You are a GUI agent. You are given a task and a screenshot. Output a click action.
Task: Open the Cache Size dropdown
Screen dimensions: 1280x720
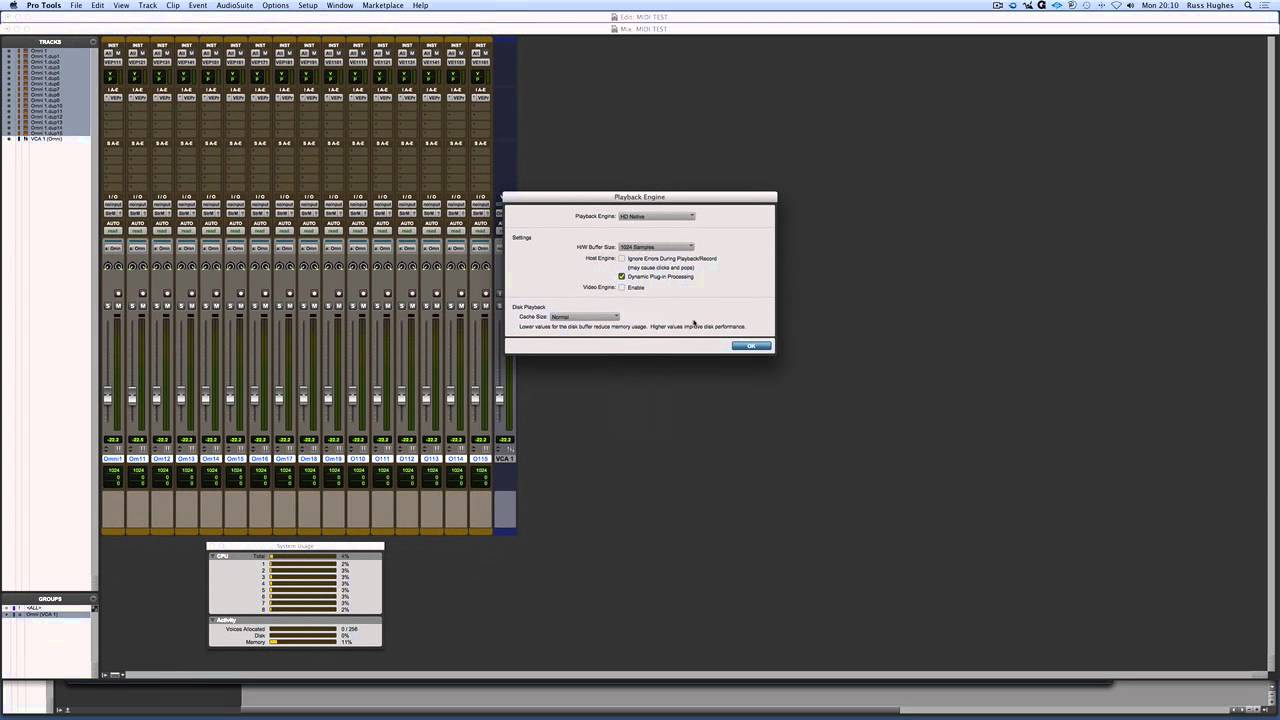[x=585, y=317]
